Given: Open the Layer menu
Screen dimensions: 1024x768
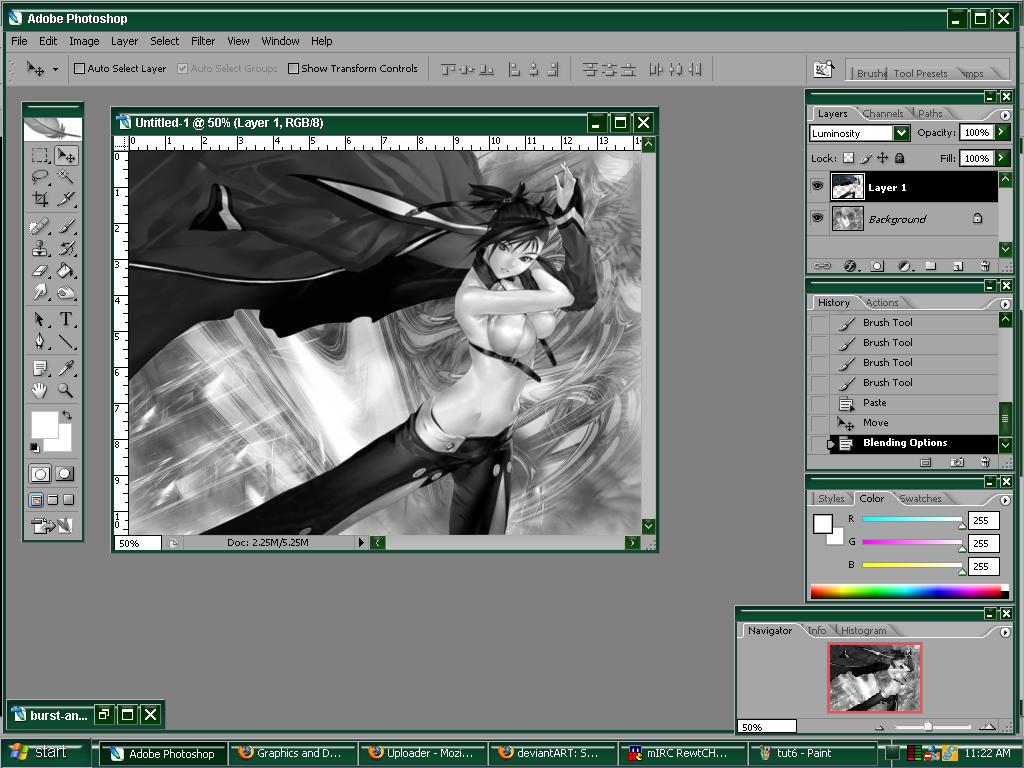Looking at the screenshot, I should 124,41.
